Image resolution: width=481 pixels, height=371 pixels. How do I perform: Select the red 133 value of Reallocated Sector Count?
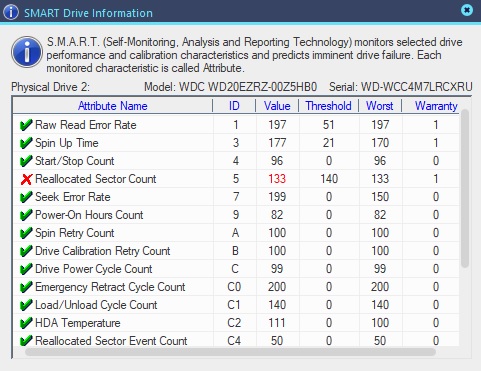pyautogui.click(x=277, y=179)
